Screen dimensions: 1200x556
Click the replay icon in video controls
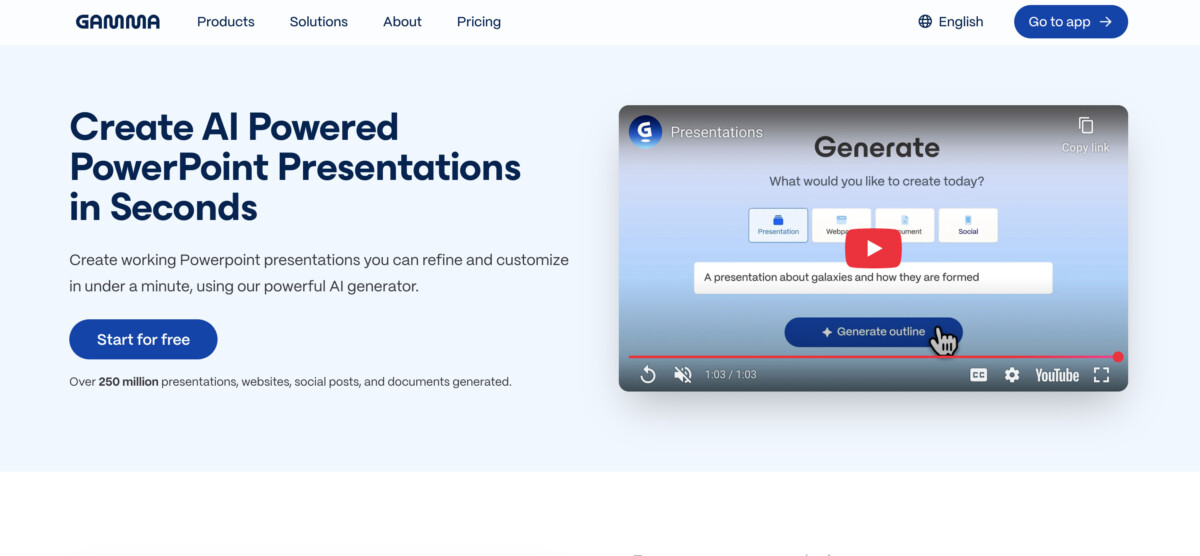(648, 375)
